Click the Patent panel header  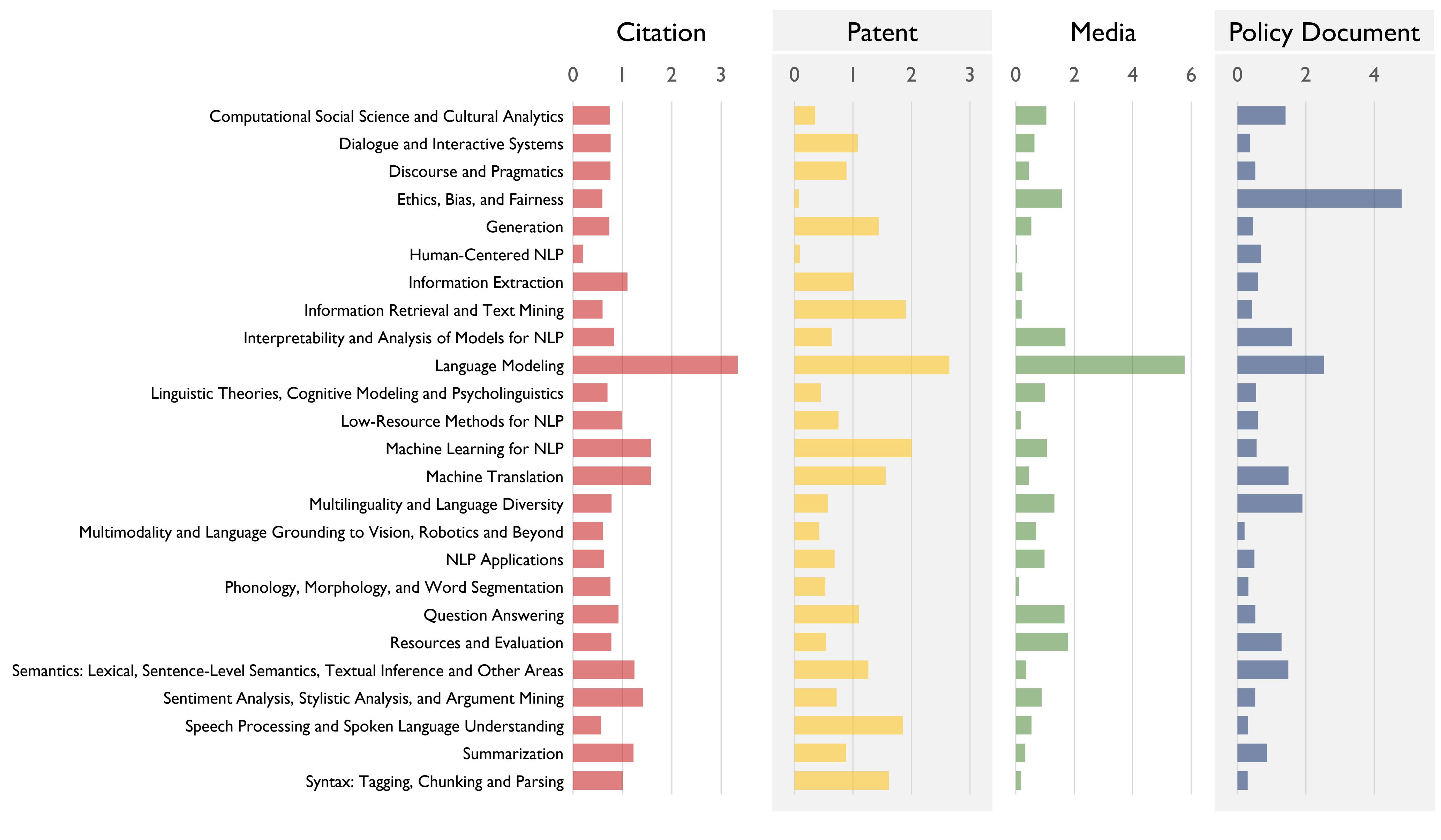click(882, 32)
